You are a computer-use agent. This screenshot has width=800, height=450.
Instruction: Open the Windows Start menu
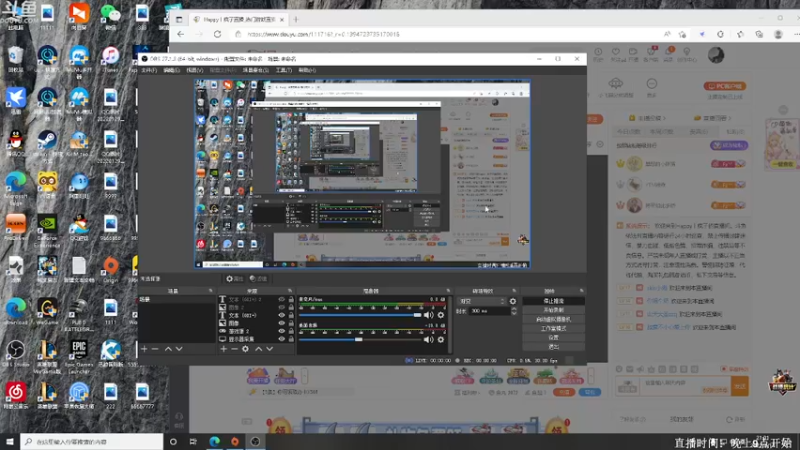tap(10, 442)
